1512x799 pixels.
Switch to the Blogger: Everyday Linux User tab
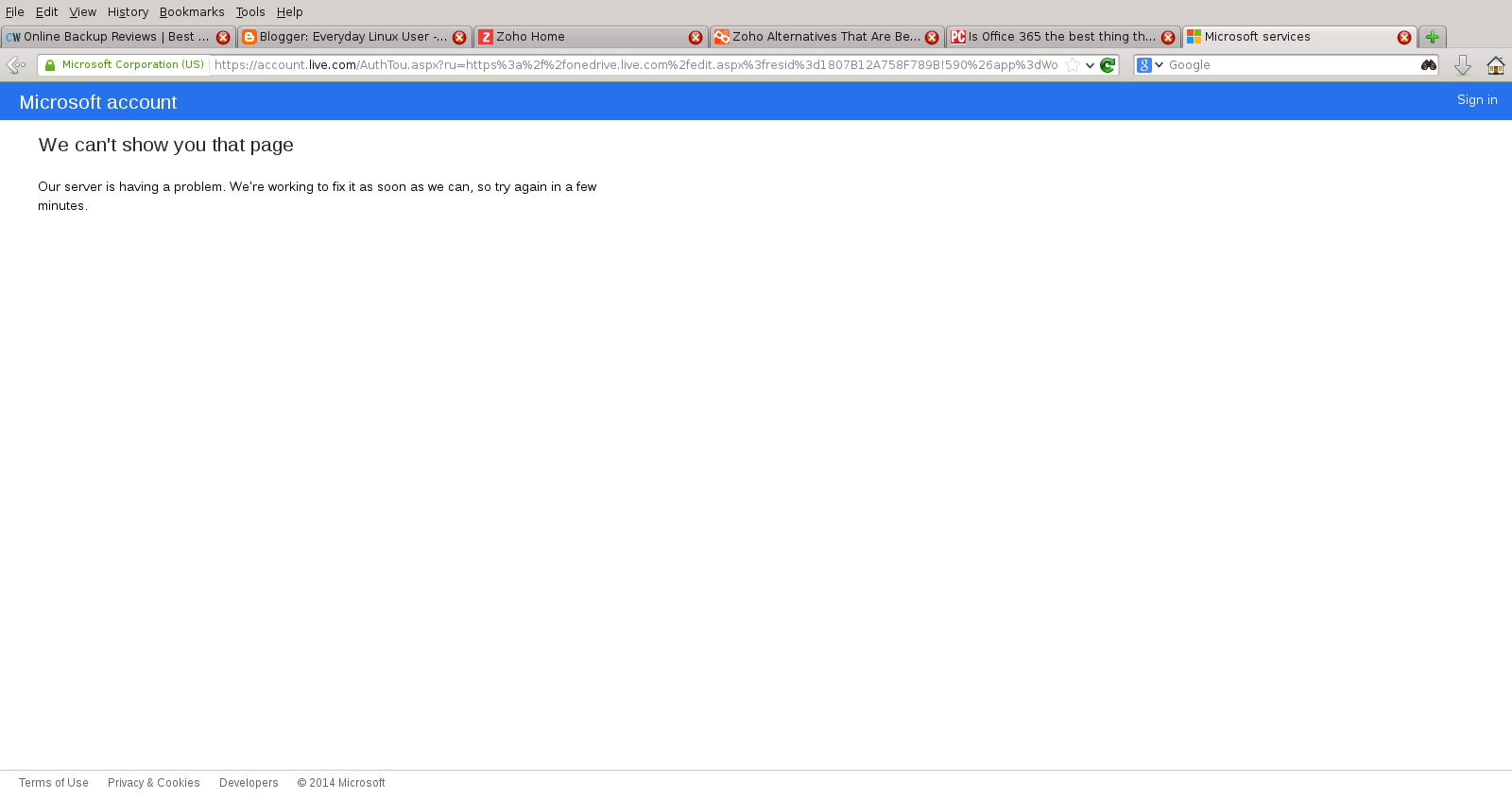coord(345,37)
